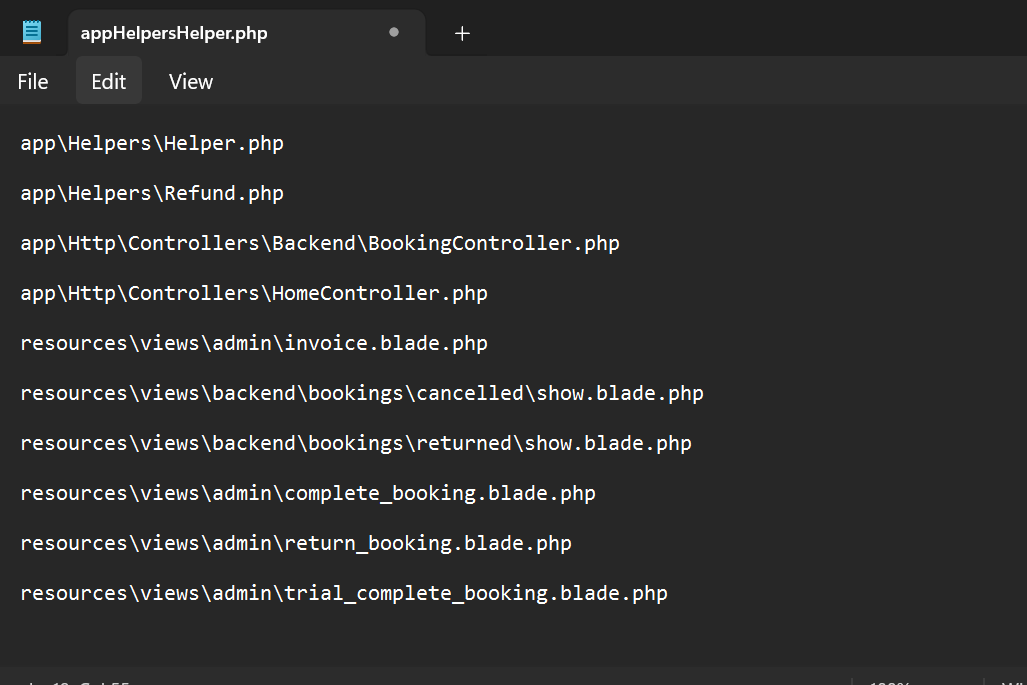The image size is (1027, 685).
Task: Open the View menu
Action: [191, 81]
